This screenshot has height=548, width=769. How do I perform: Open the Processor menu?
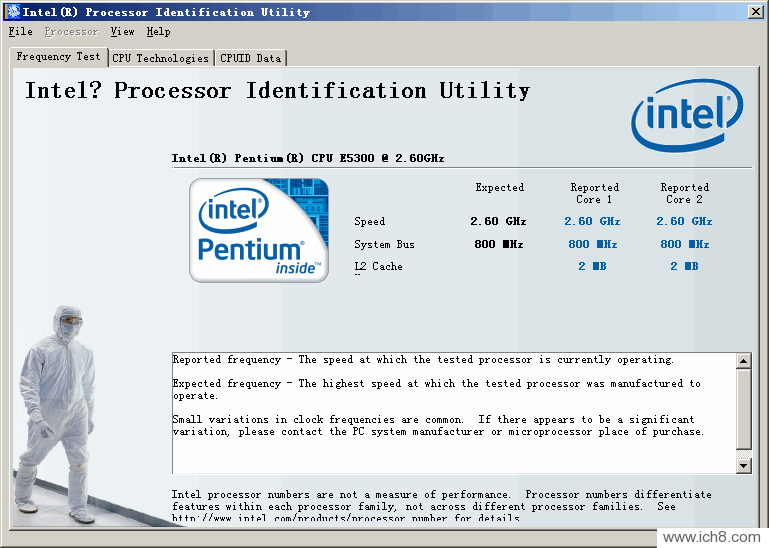pyautogui.click(x=71, y=32)
